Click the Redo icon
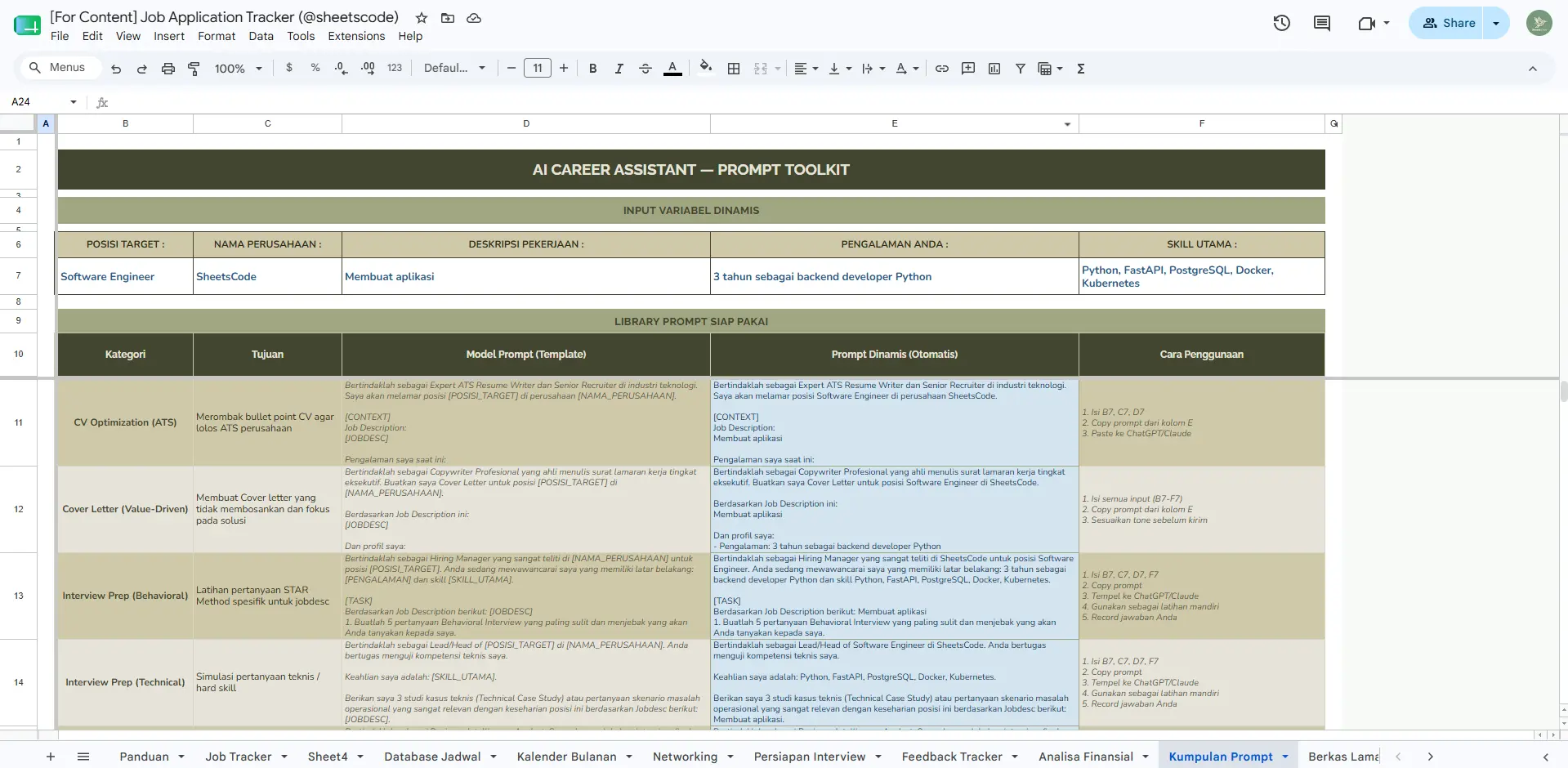This screenshot has height=768, width=1568. [141, 69]
